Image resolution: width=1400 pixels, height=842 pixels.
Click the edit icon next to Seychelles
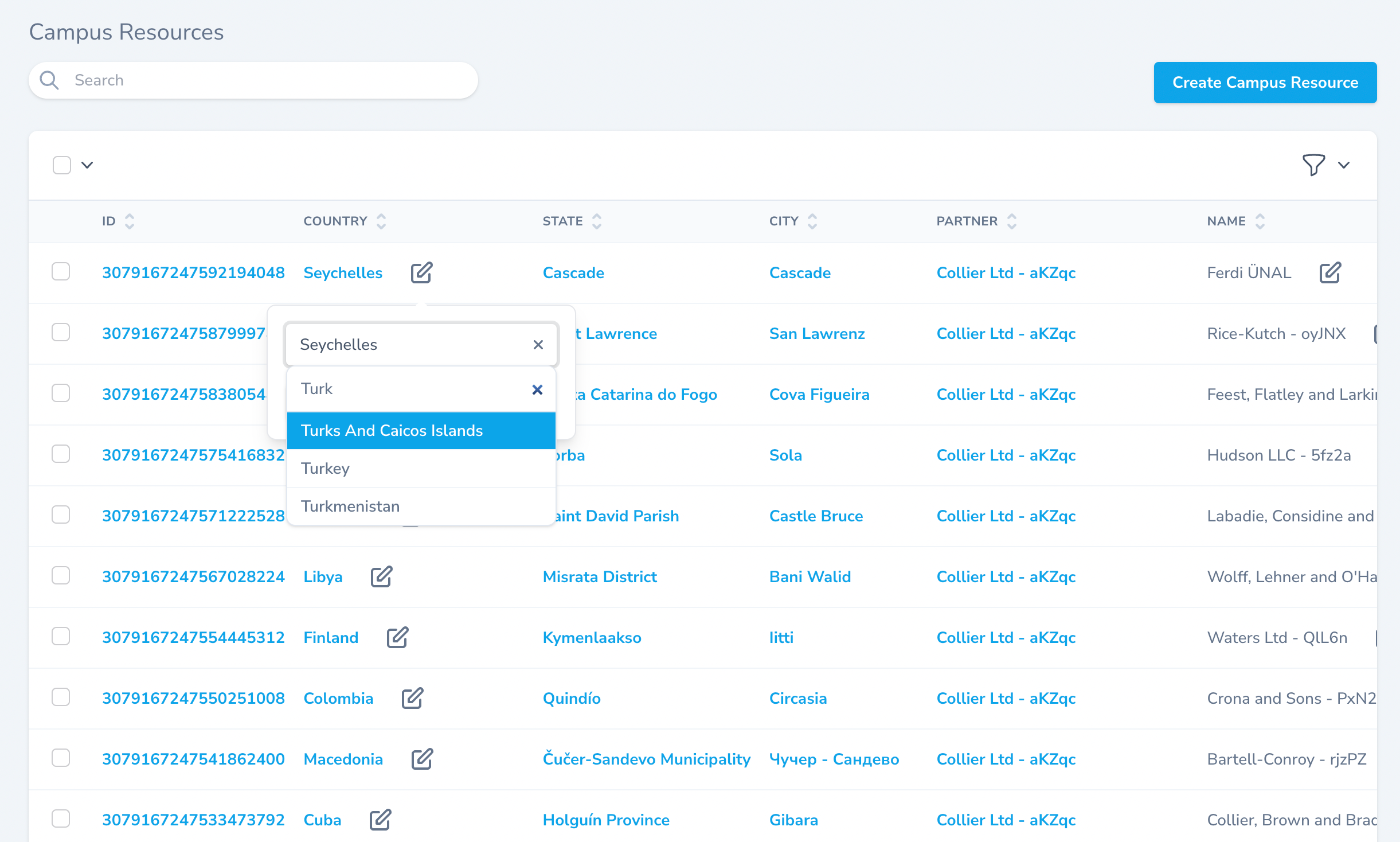pyautogui.click(x=421, y=272)
